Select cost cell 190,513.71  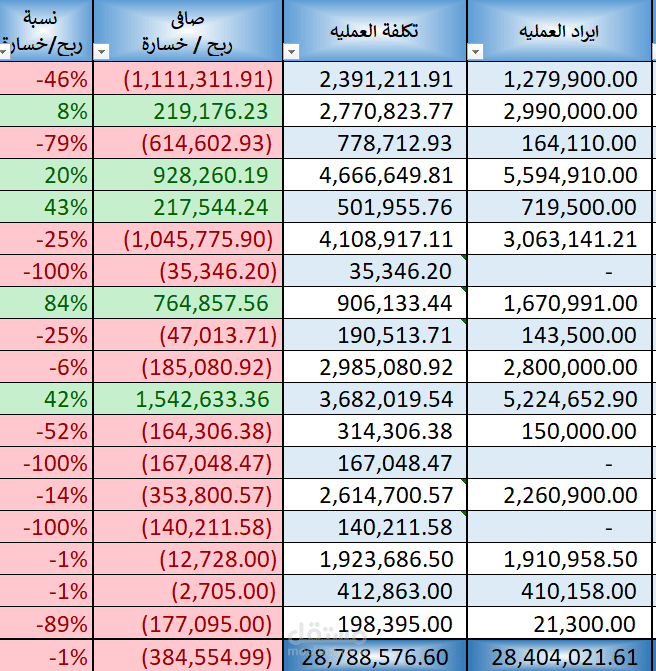click(375, 335)
